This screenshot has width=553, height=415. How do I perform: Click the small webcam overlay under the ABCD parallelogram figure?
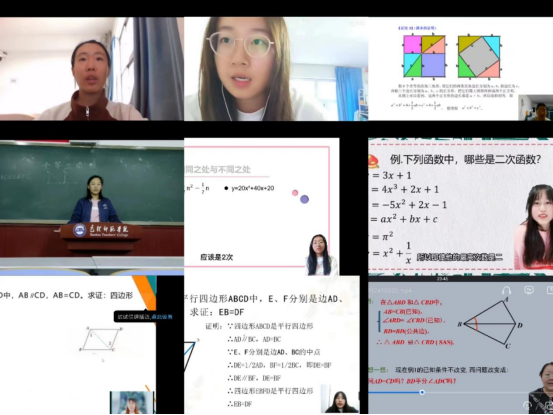(x=132, y=402)
